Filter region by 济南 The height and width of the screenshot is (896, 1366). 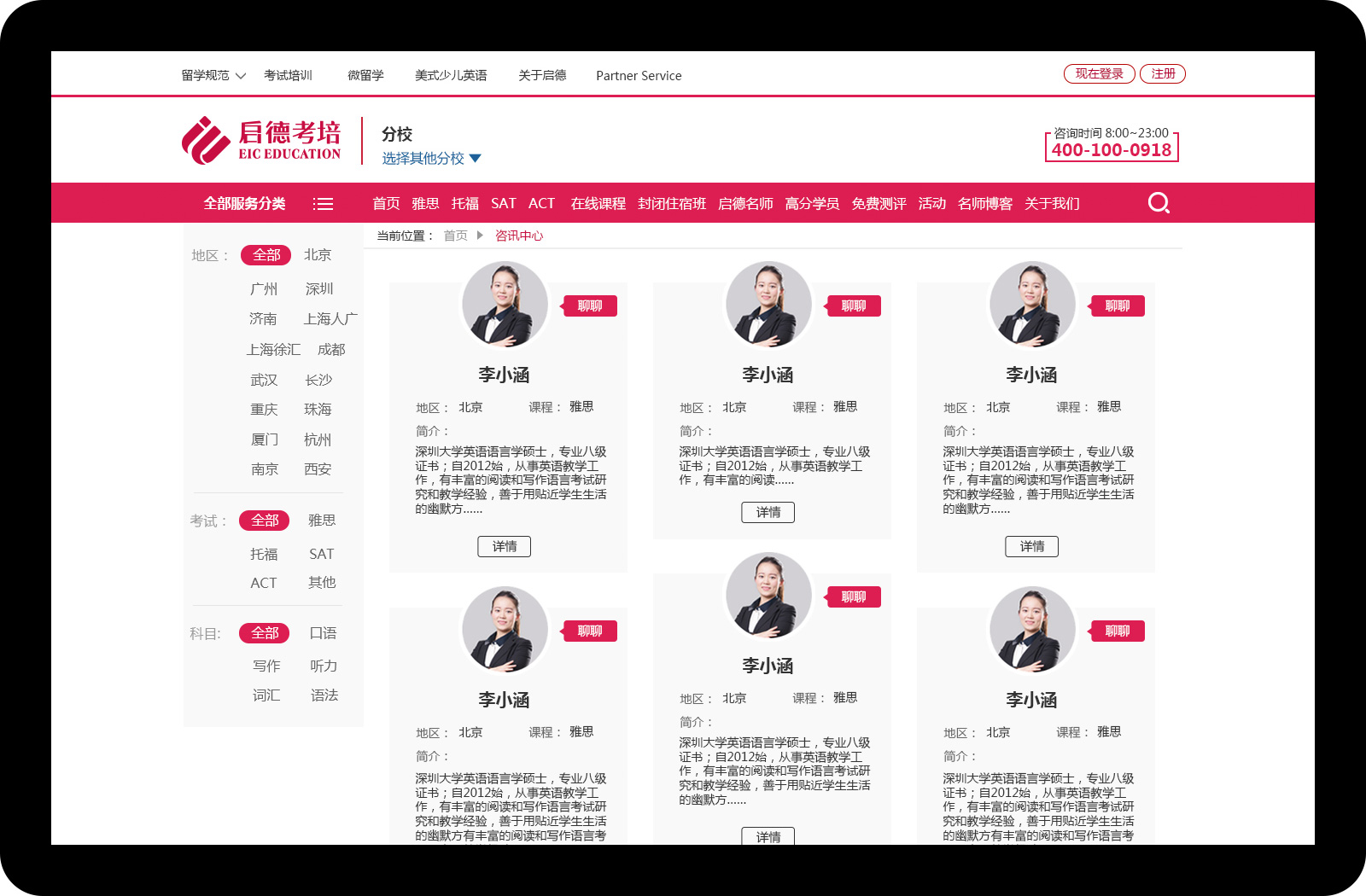click(263, 319)
